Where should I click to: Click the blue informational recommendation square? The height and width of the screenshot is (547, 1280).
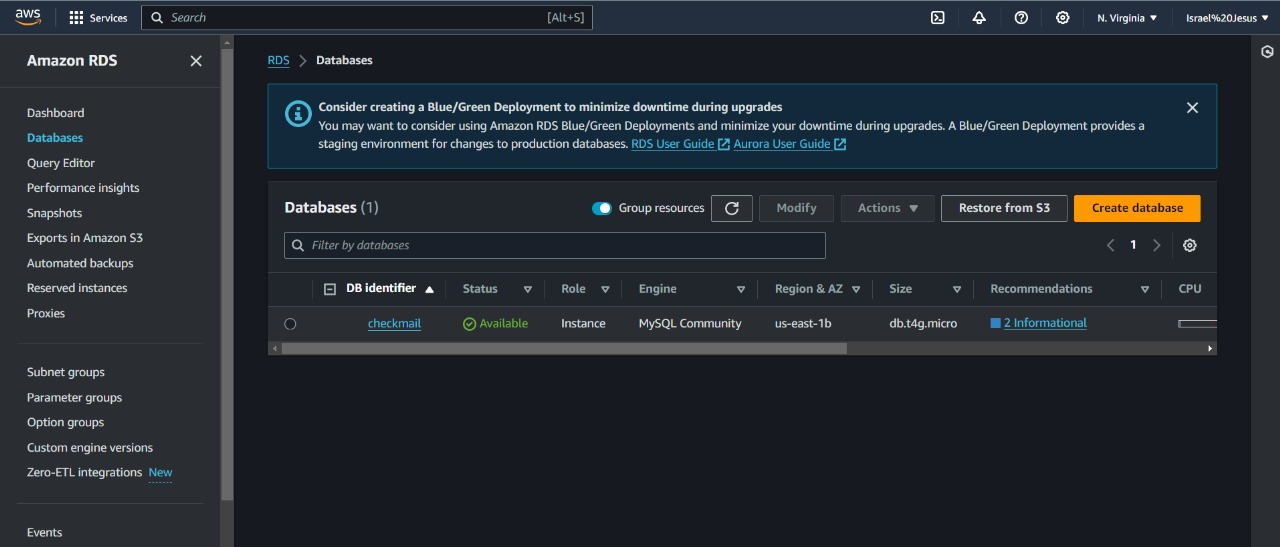(x=995, y=323)
